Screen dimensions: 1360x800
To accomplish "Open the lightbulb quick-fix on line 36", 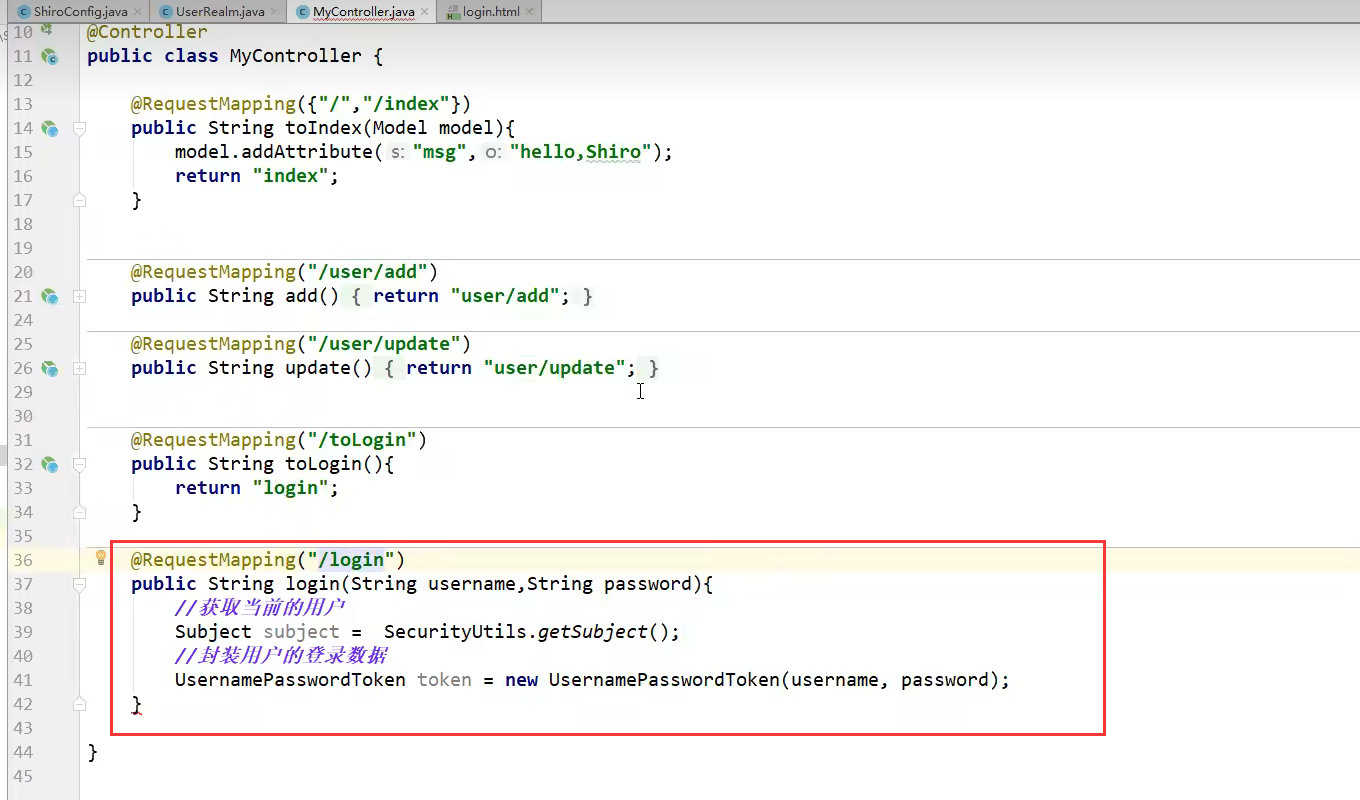I will pyautogui.click(x=100, y=558).
